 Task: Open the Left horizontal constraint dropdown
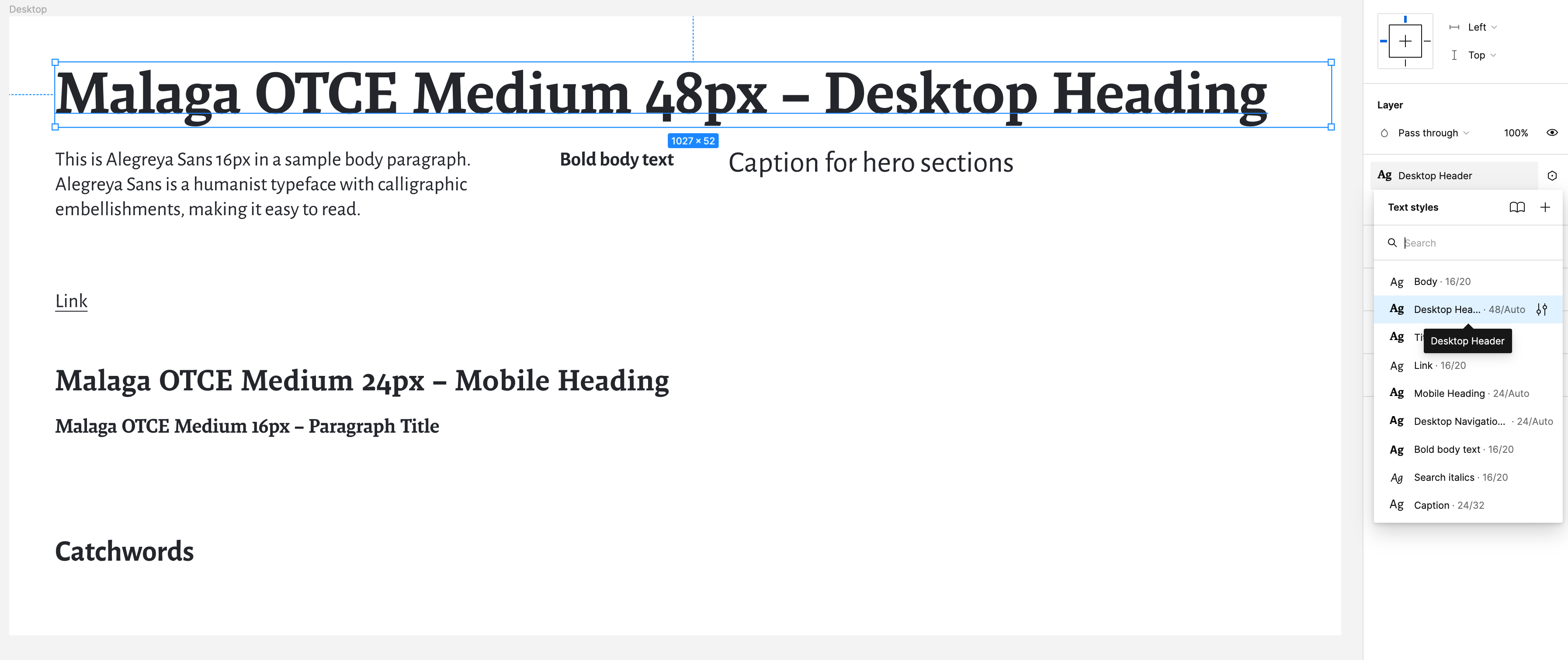tap(1481, 27)
